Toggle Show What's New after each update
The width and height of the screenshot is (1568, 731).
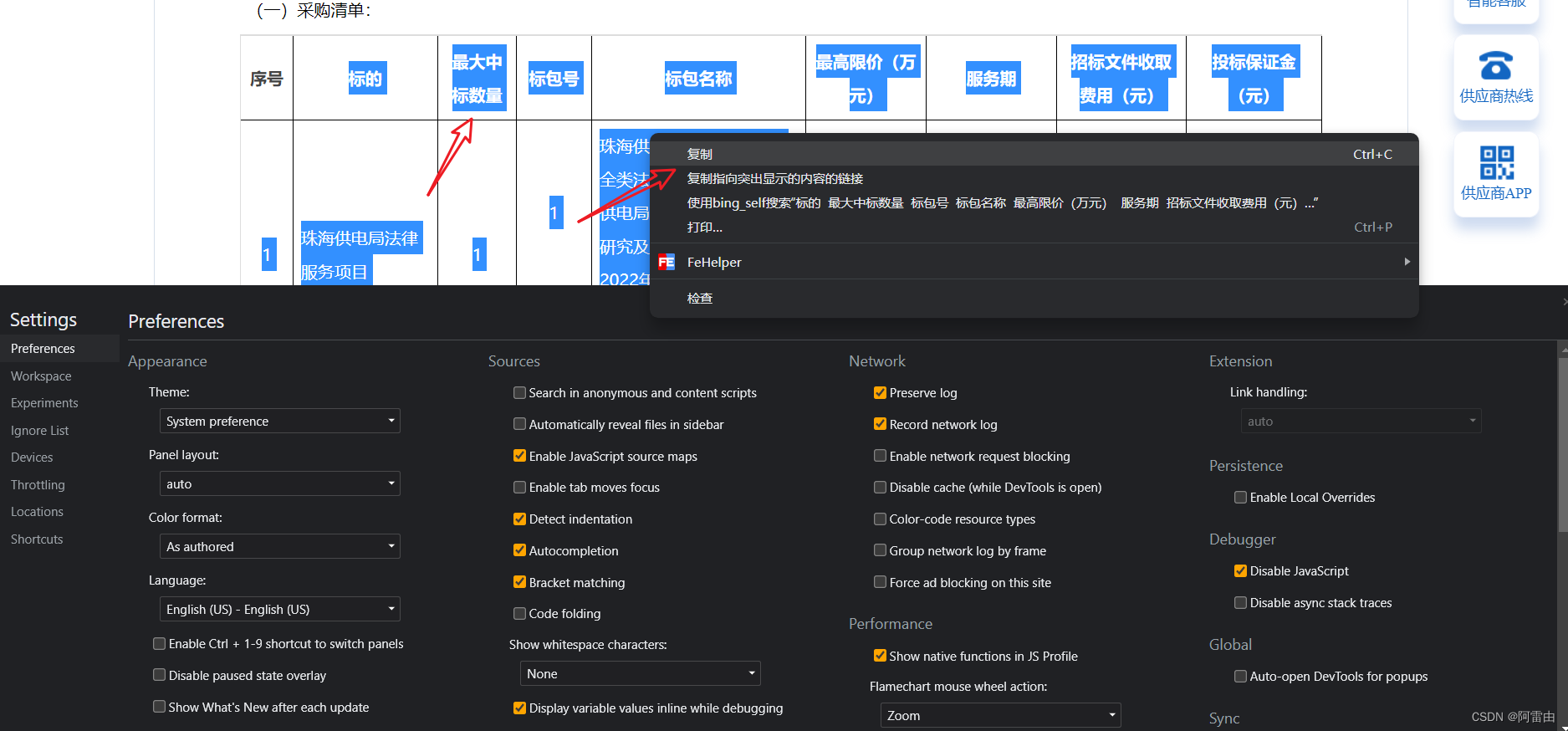click(x=159, y=707)
